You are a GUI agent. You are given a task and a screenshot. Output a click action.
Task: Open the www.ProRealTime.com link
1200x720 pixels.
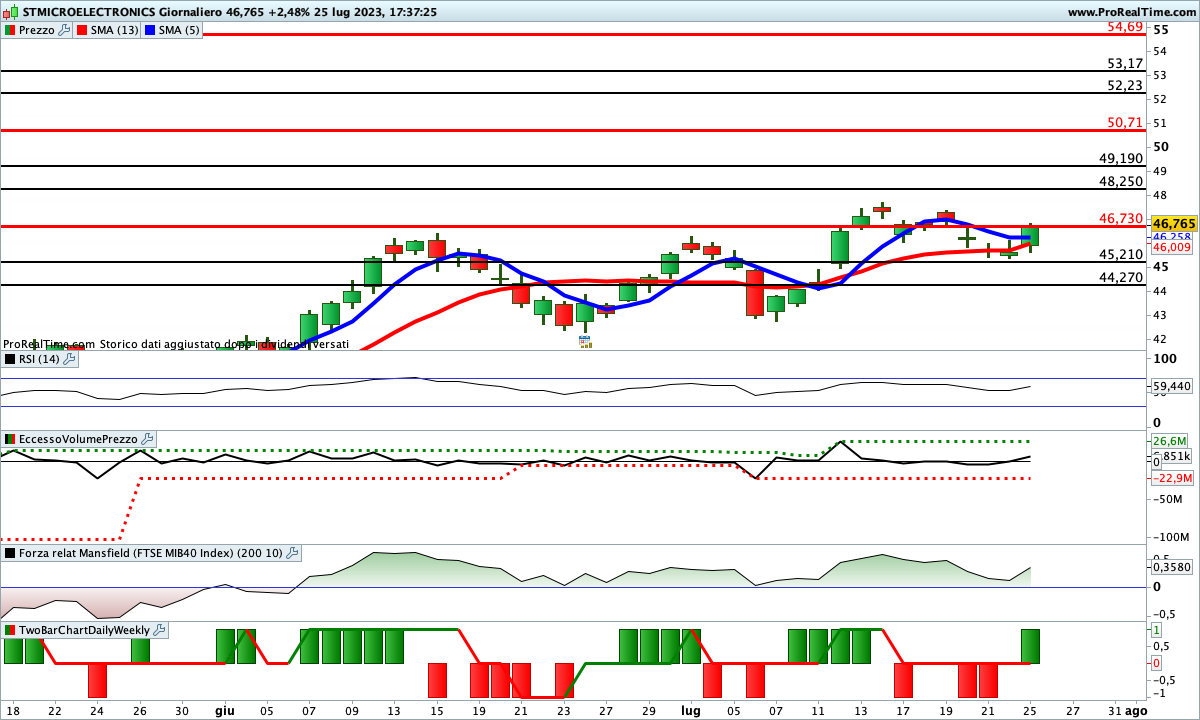(1132, 11)
